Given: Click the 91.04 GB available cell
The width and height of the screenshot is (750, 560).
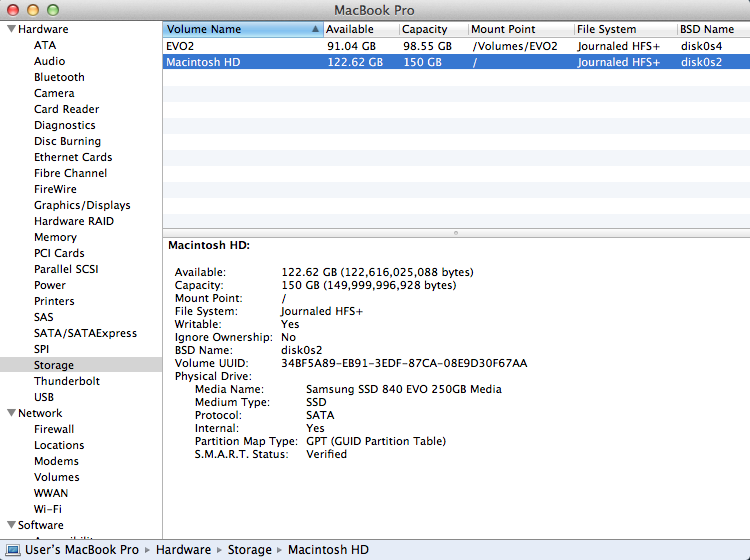Looking at the screenshot, I should 352,46.
